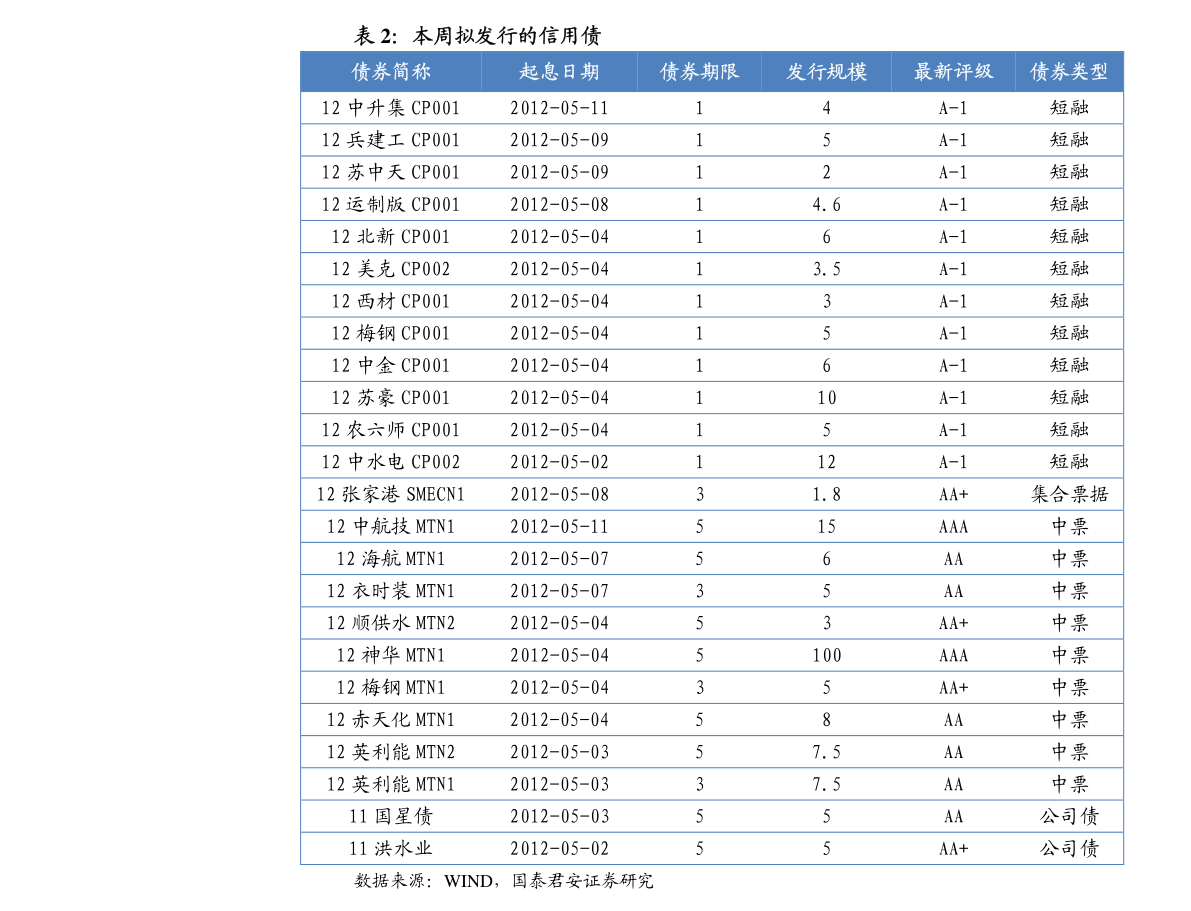
Task: Click rating AA+ in 12张家港SMECN1 row
Action: pyautogui.click(x=953, y=495)
